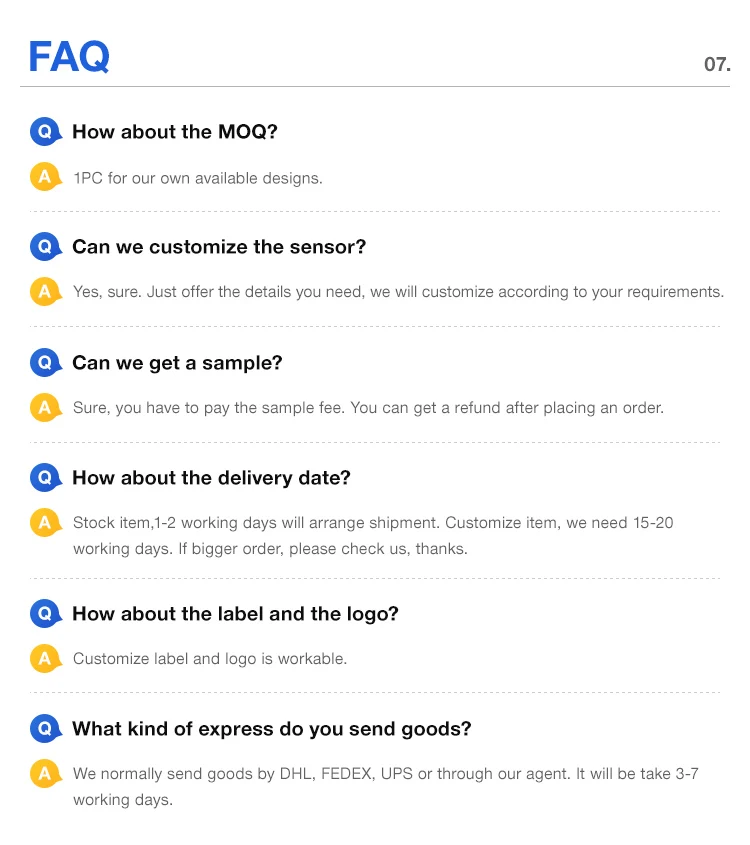Expand 'Can we customize the sensor?' question

219,246
